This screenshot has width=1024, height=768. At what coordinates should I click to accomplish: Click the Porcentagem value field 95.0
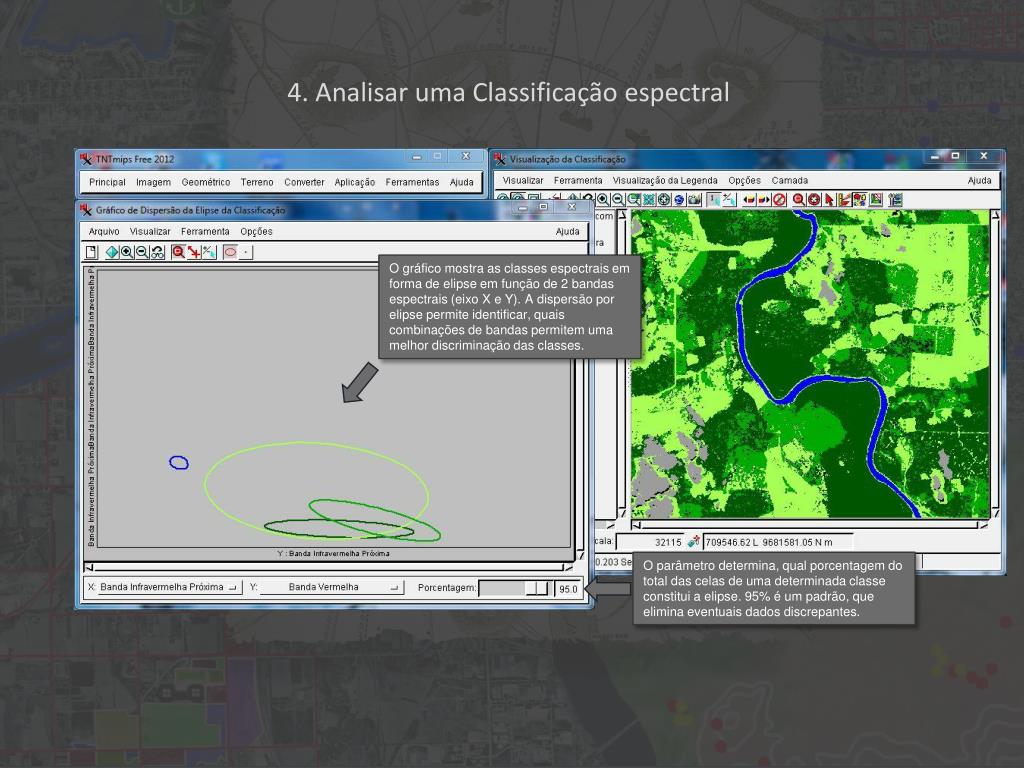click(x=568, y=588)
